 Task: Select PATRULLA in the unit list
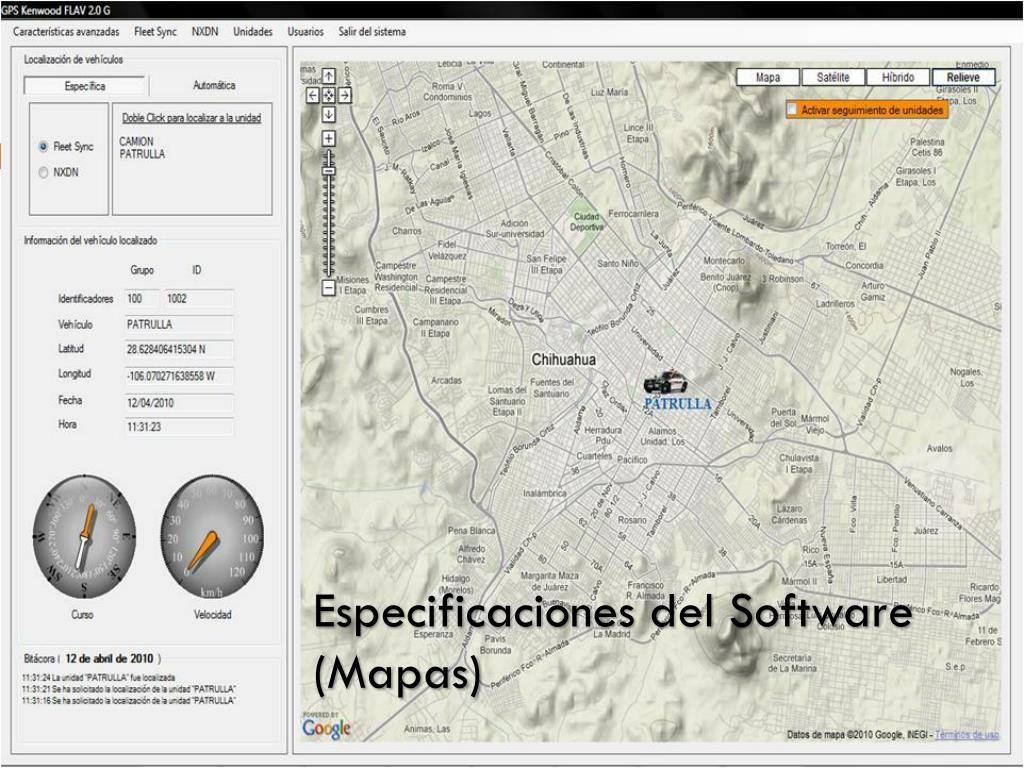coord(142,154)
